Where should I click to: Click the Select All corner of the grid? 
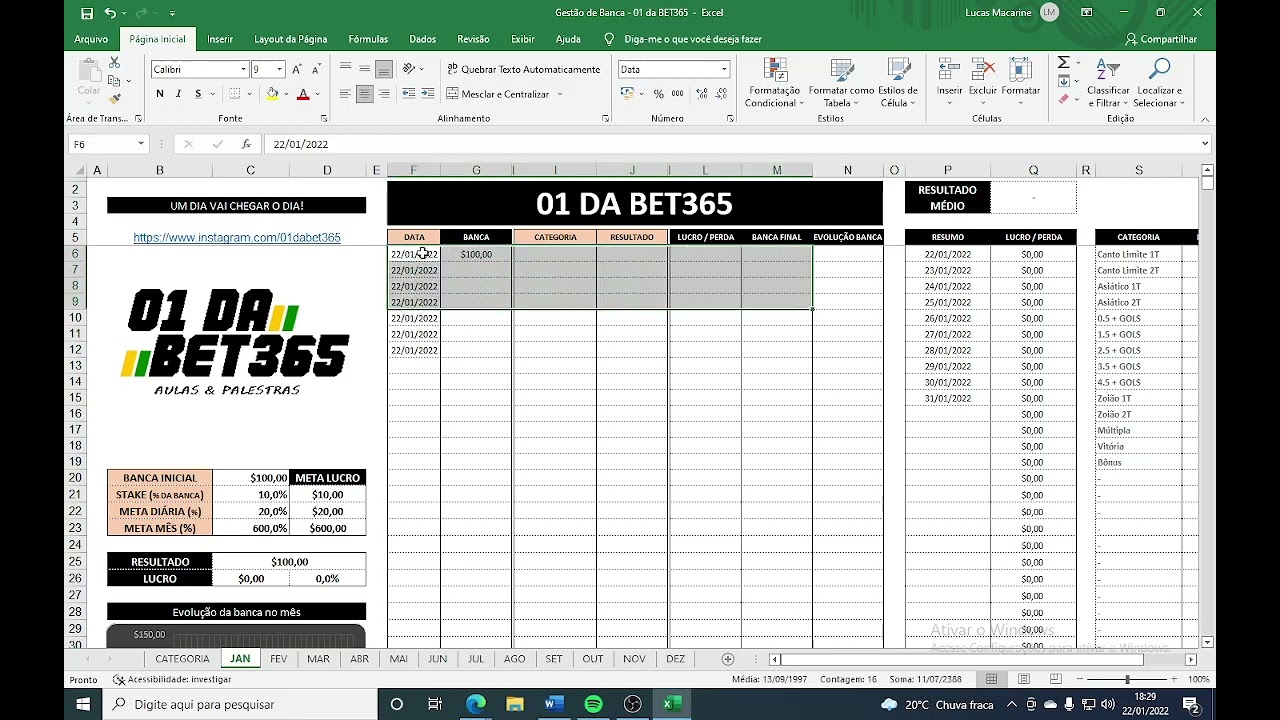[78, 170]
